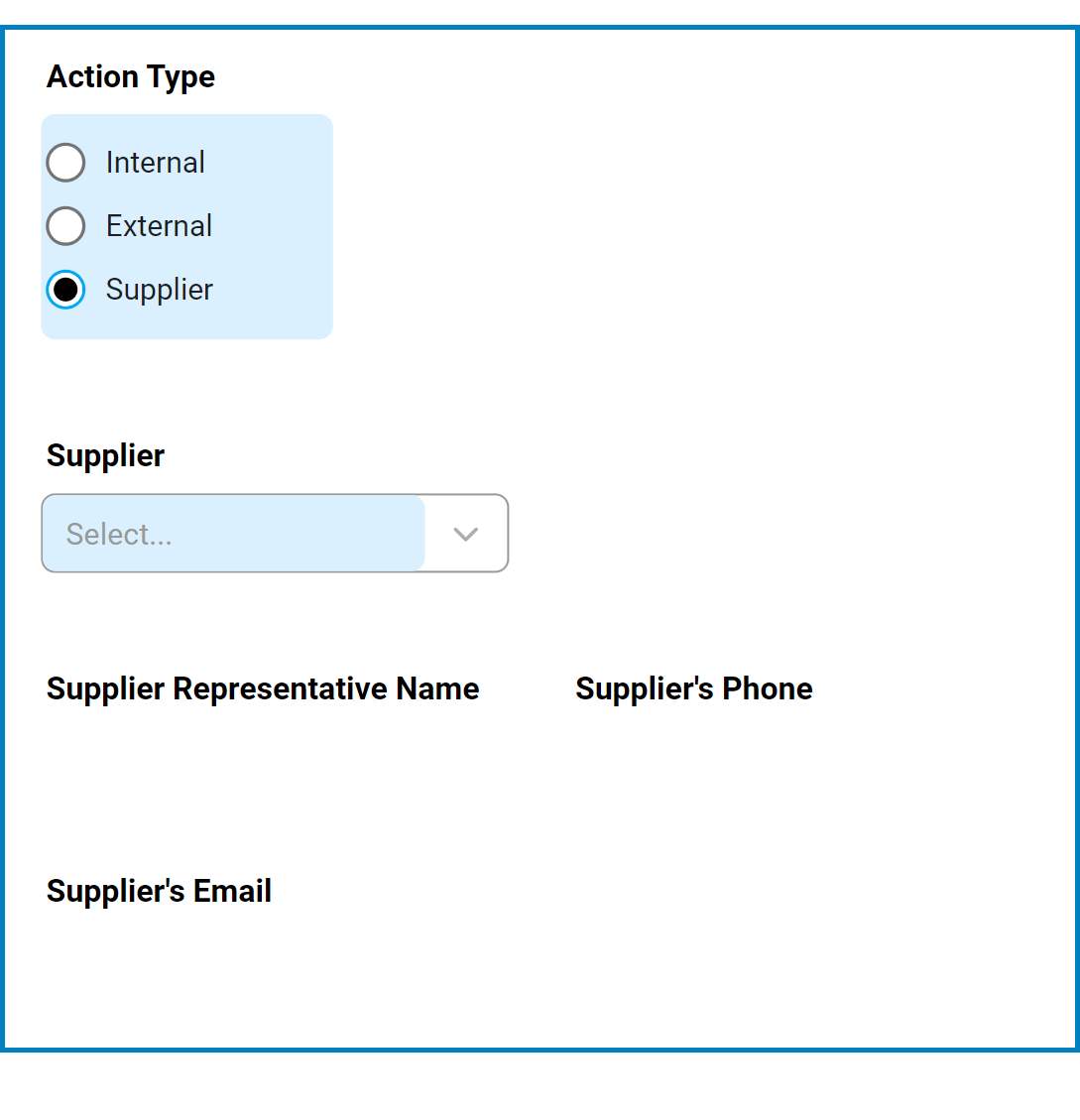Select the Internal radio button

click(x=65, y=163)
